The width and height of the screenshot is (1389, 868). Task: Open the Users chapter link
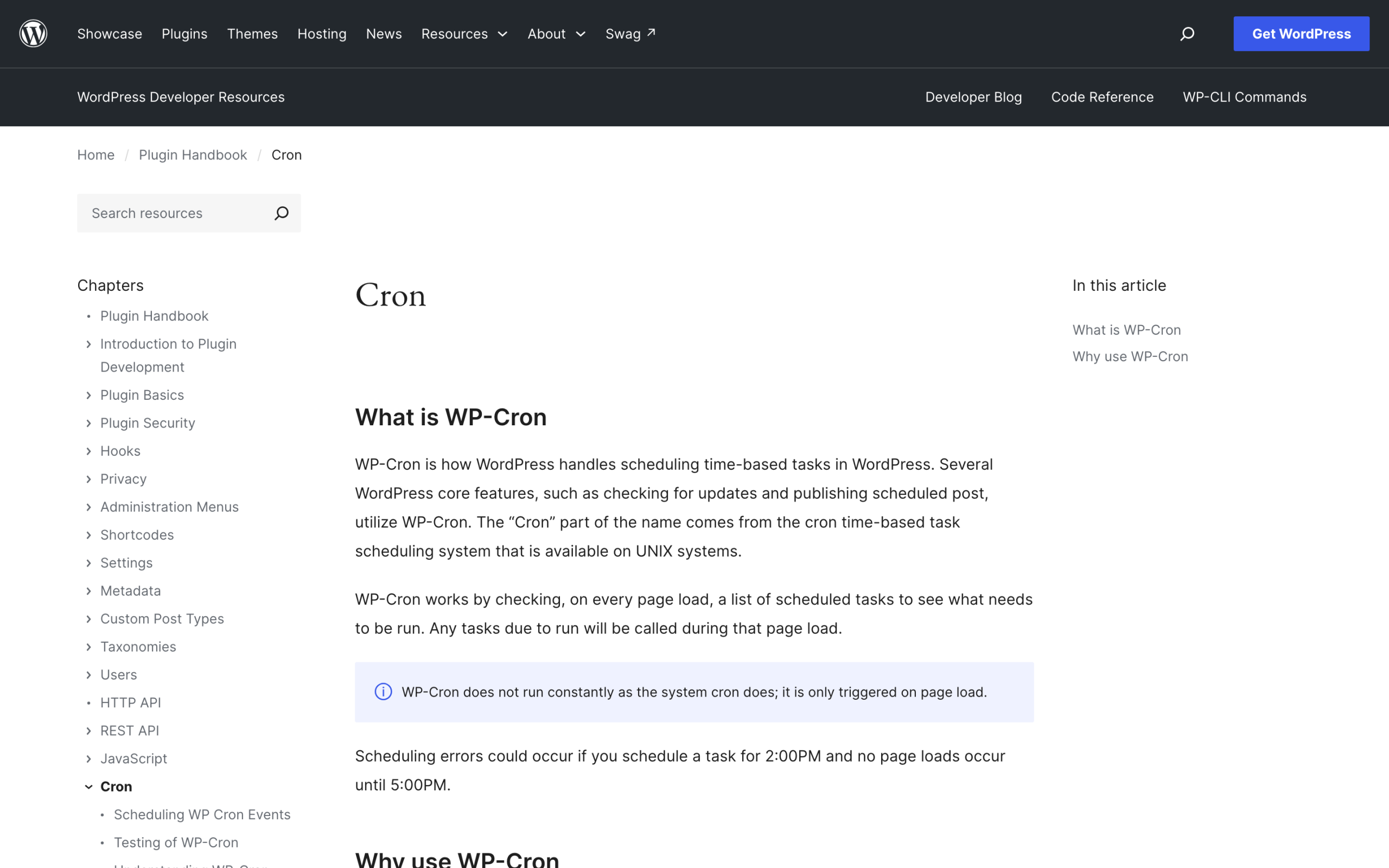click(119, 674)
